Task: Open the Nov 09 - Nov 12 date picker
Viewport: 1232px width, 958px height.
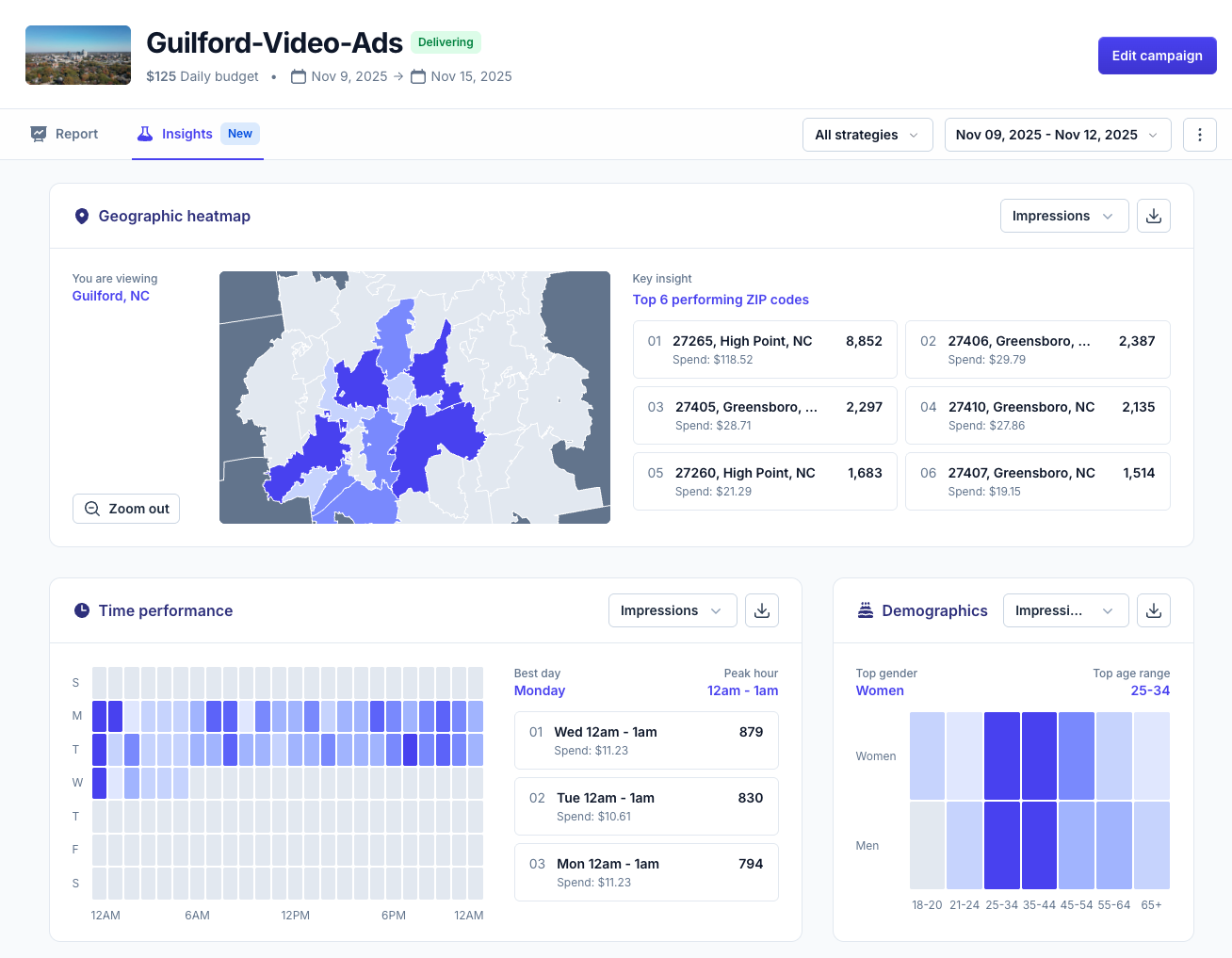Action: point(1057,134)
